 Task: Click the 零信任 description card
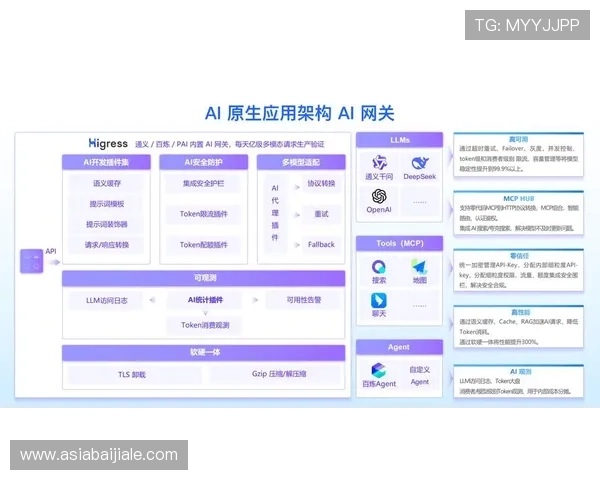click(x=518, y=270)
